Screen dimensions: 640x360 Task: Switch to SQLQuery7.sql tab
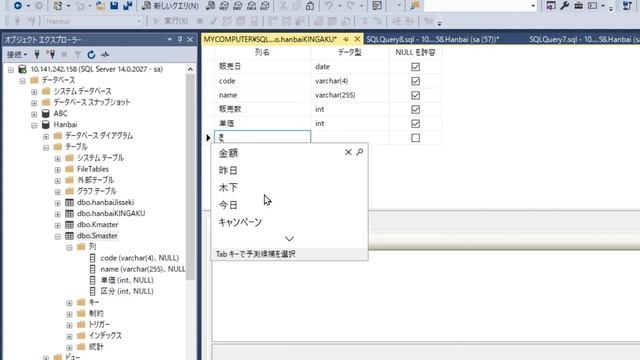[x=584, y=39]
